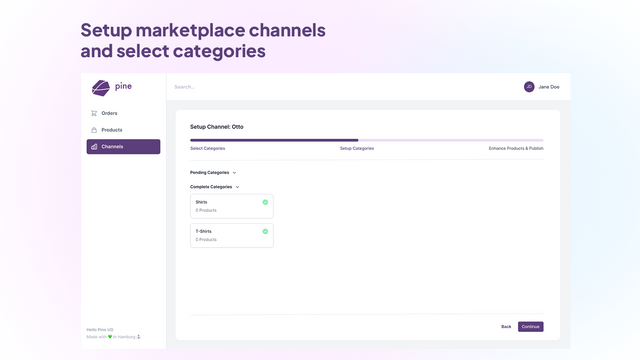Open the Shirts category card
The width and height of the screenshot is (640, 360).
(232, 206)
